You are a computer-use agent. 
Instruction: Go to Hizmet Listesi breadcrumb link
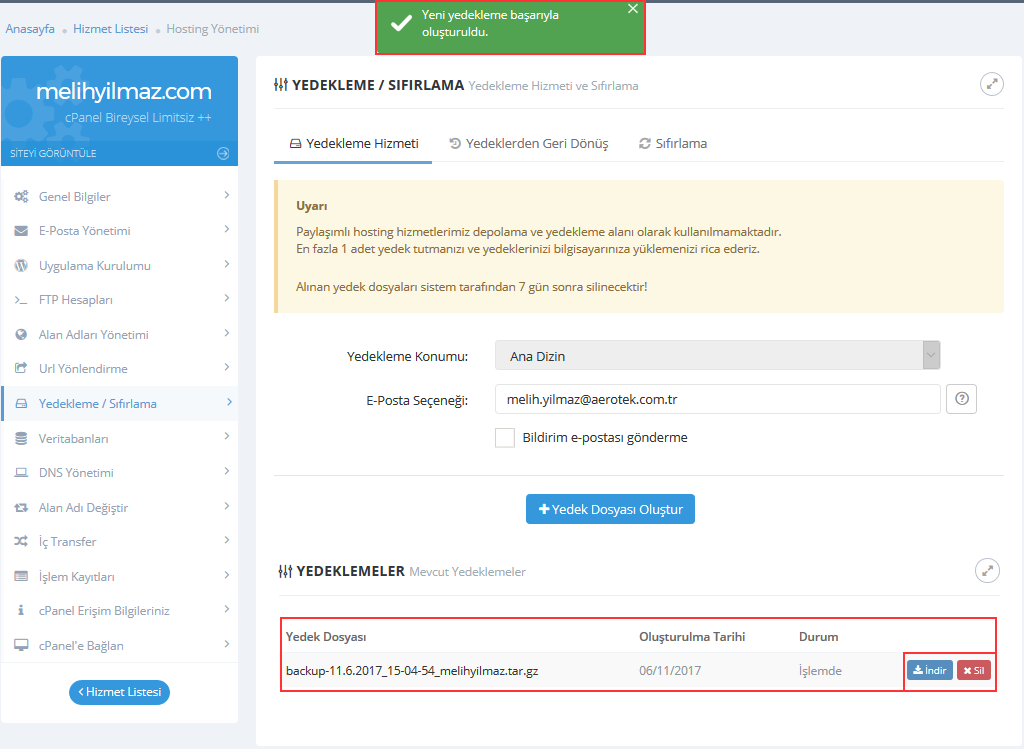point(110,29)
